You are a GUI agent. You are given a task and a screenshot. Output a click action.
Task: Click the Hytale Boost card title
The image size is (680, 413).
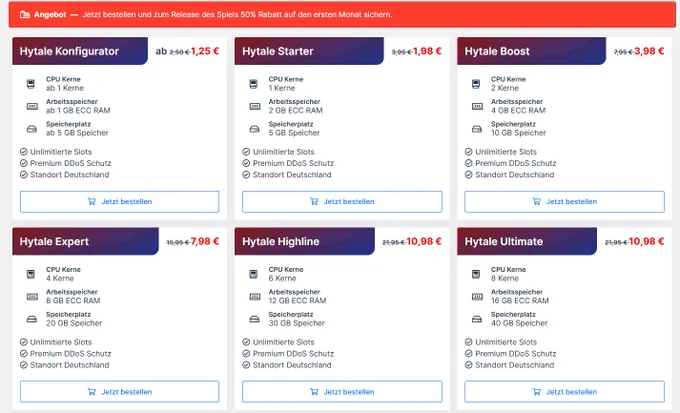(497, 51)
